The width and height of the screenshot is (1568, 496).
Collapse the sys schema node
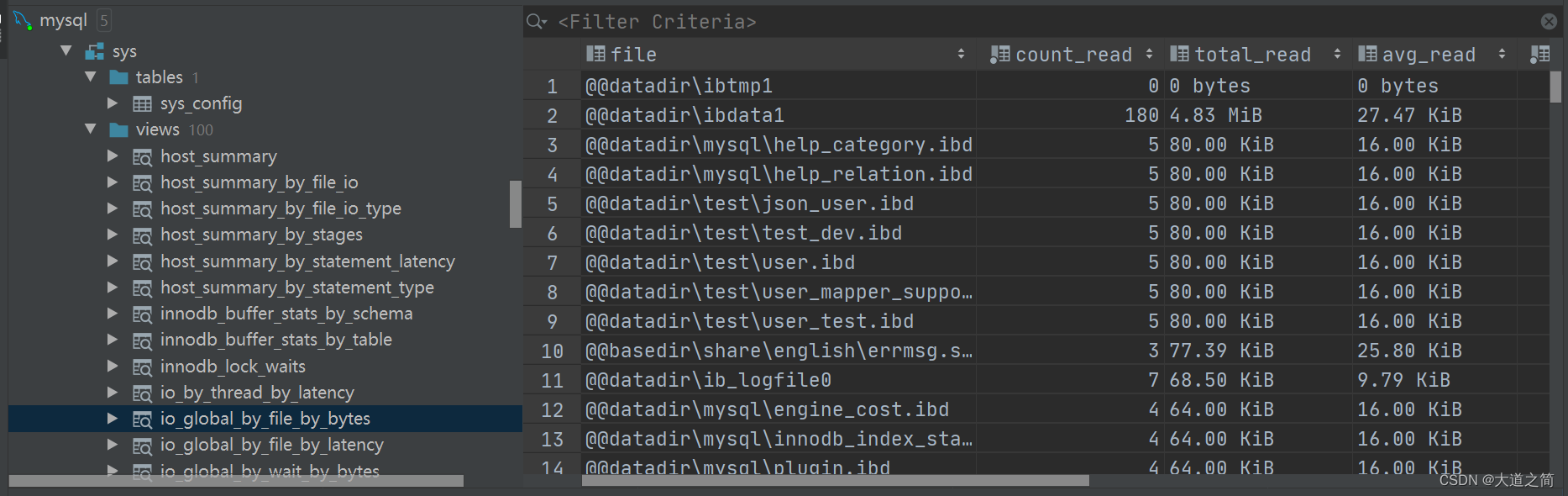pos(66,51)
